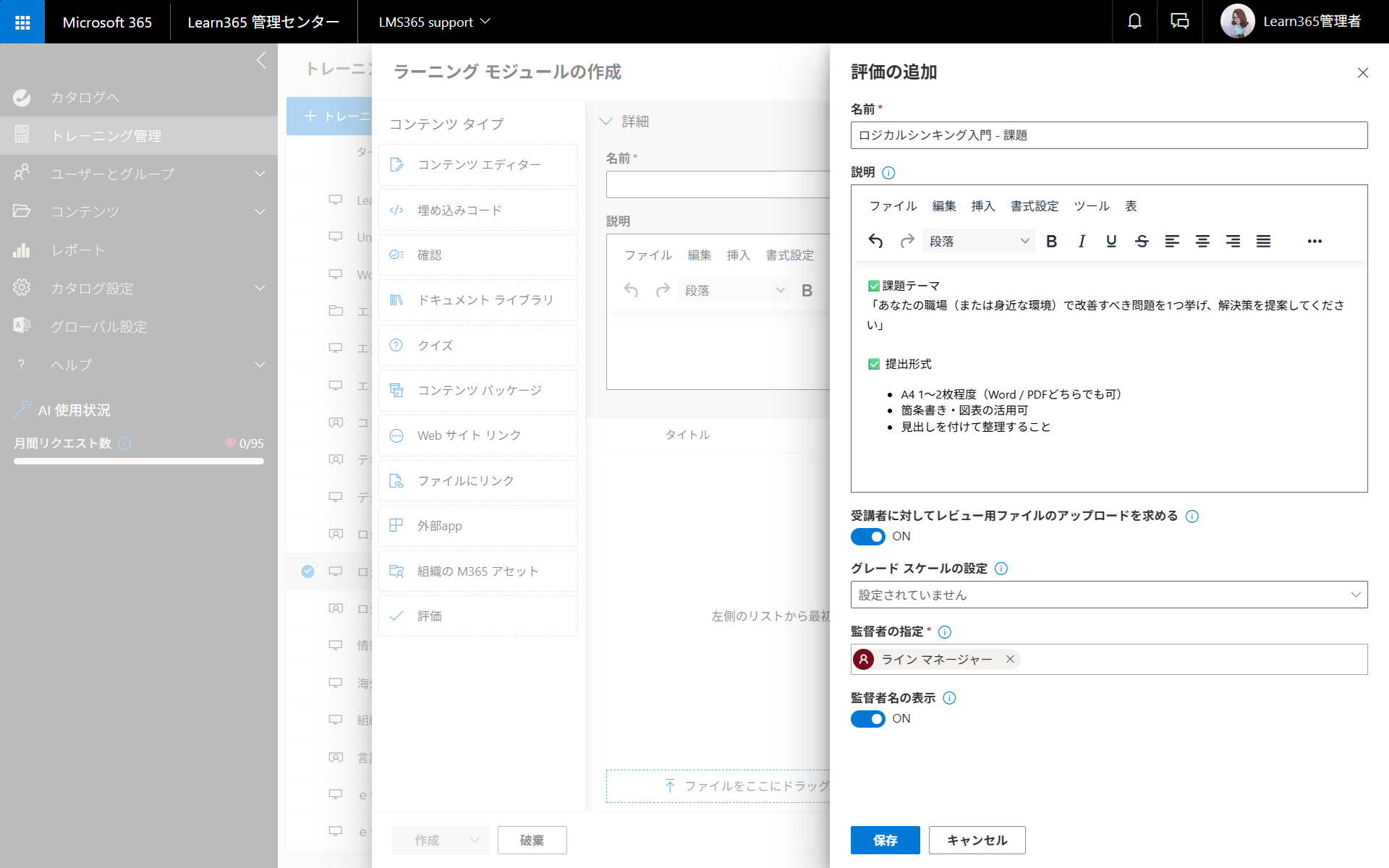Screen dimensions: 1389x868
Task: Apply bold in 評価の追加 description editor
Action: (1051, 241)
